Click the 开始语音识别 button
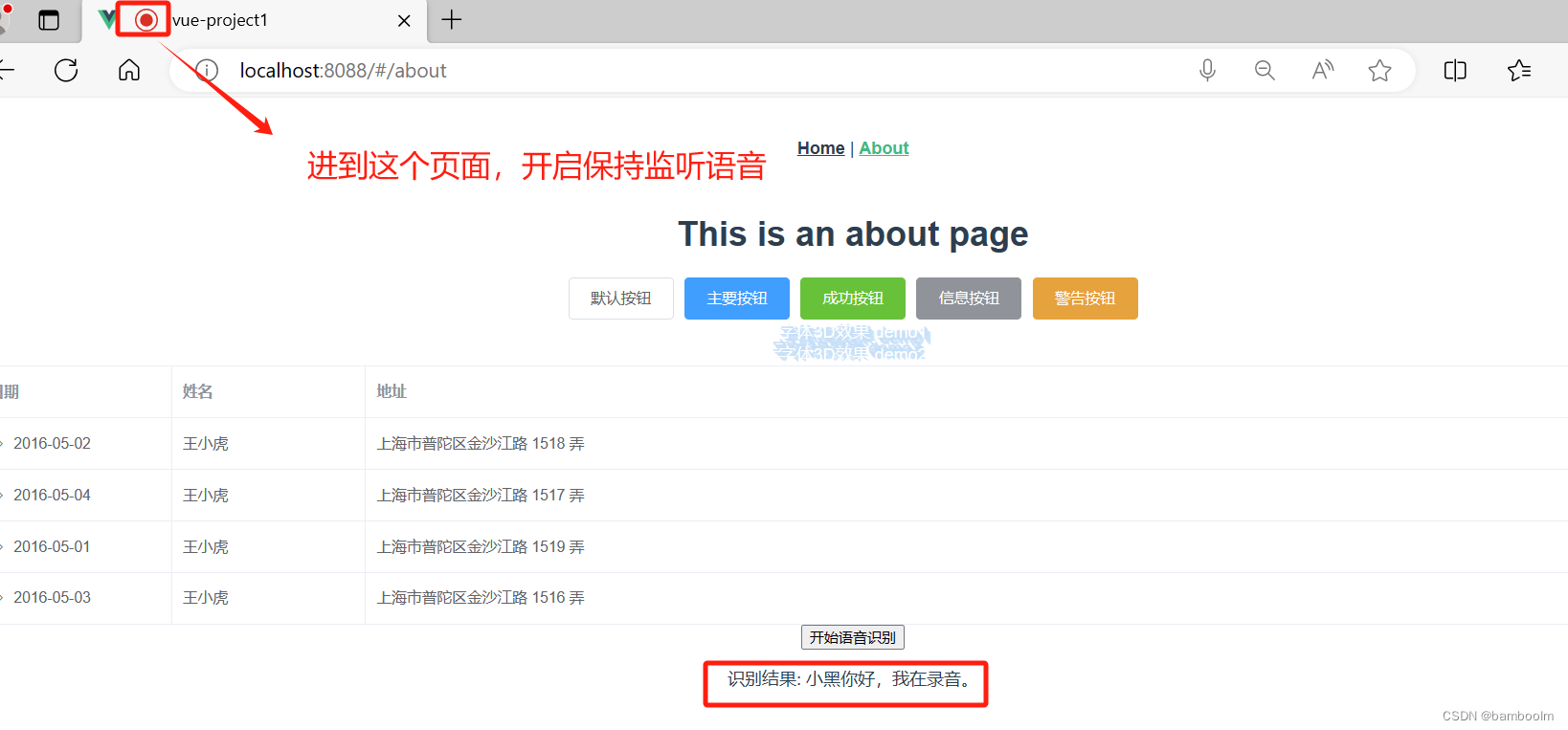The width and height of the screenshot is (1568, 730). coord(853,637)
